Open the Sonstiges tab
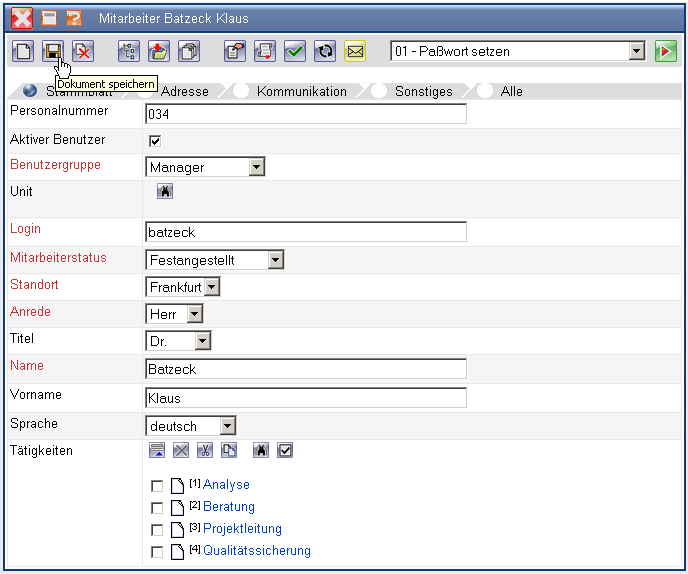688x574 pixels. click(x=423, y=91)
